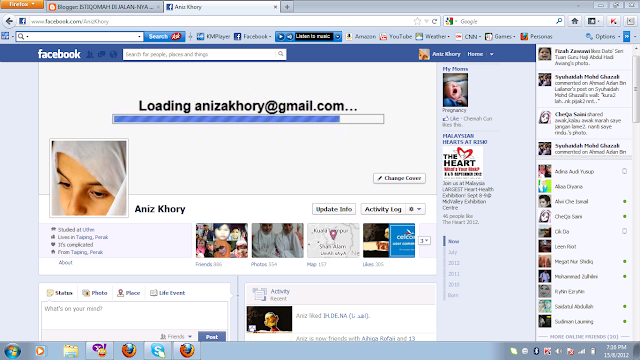Click the Photos thumbnail
The image size is (640, 360).
[278, 240]
